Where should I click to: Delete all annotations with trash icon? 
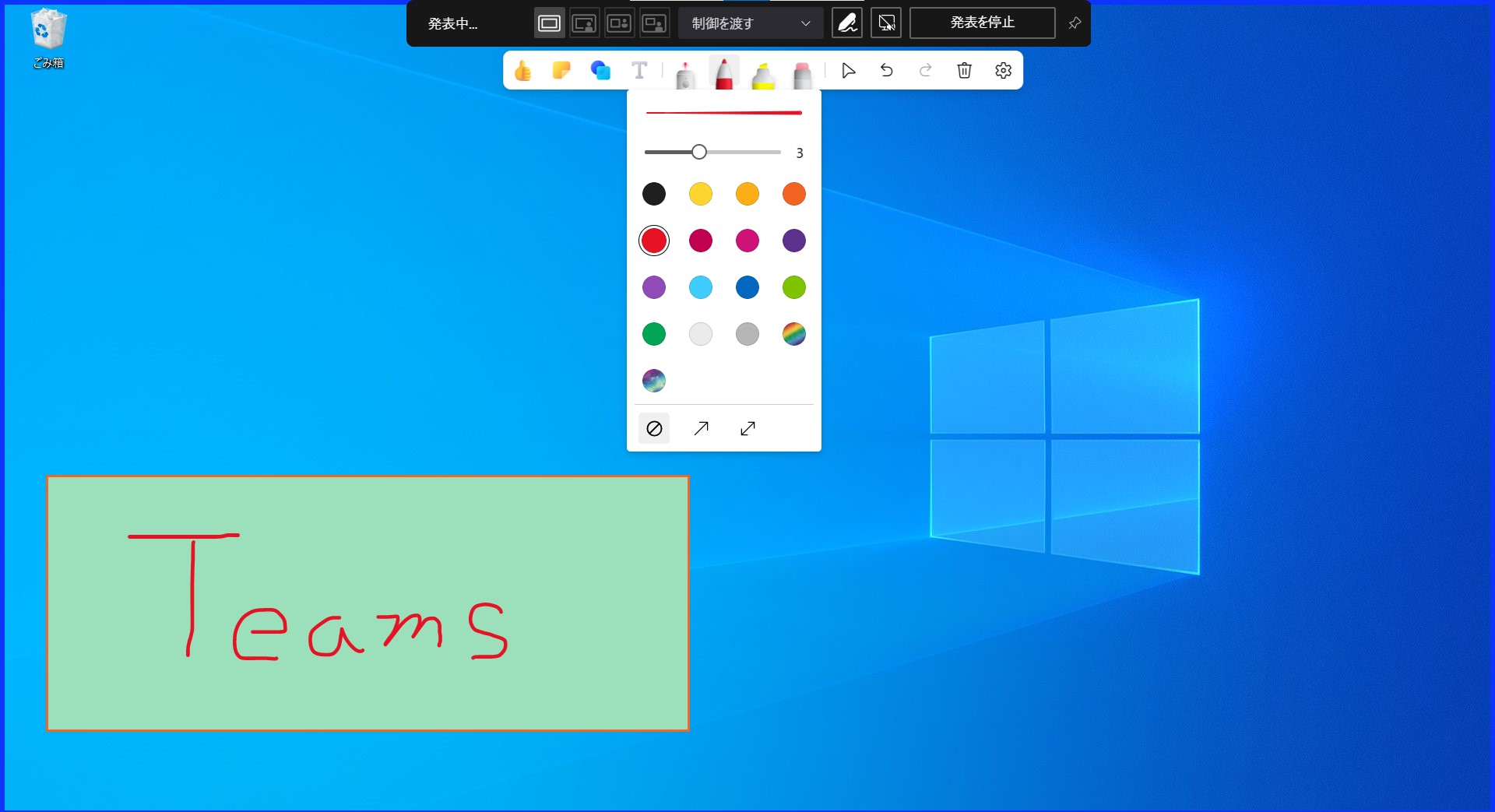(964, 71)
